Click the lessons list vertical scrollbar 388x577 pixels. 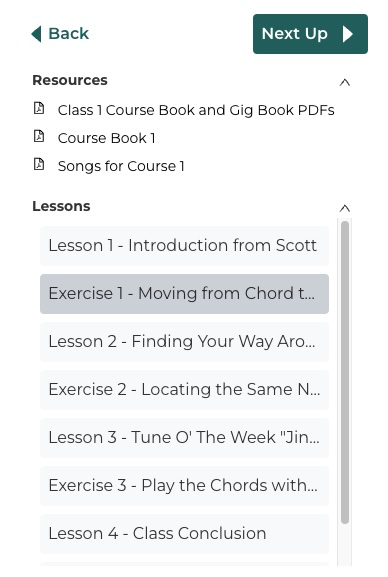click(345, 372)
